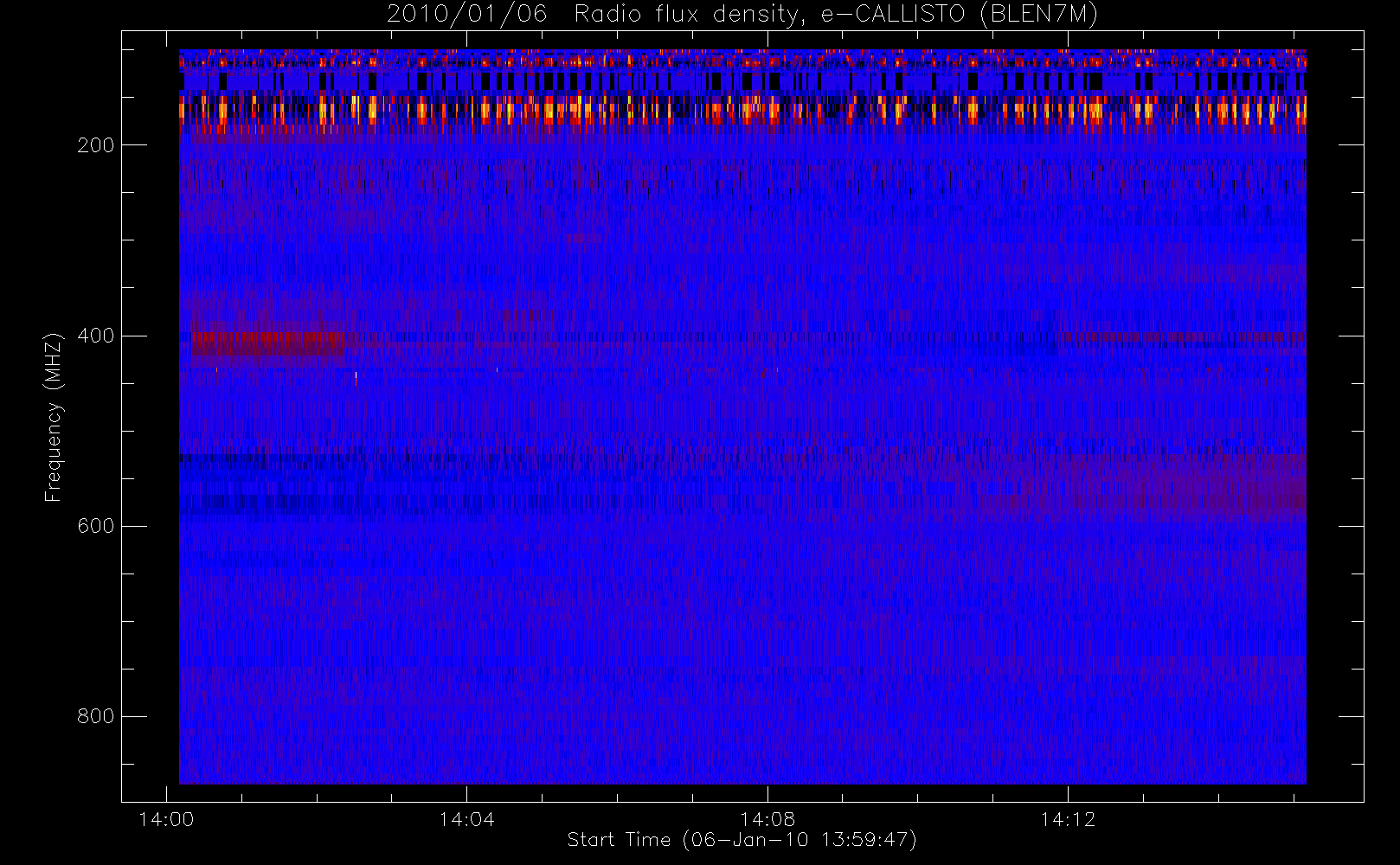
Task: Click the 200 frequency tick label
Action: 96,145
